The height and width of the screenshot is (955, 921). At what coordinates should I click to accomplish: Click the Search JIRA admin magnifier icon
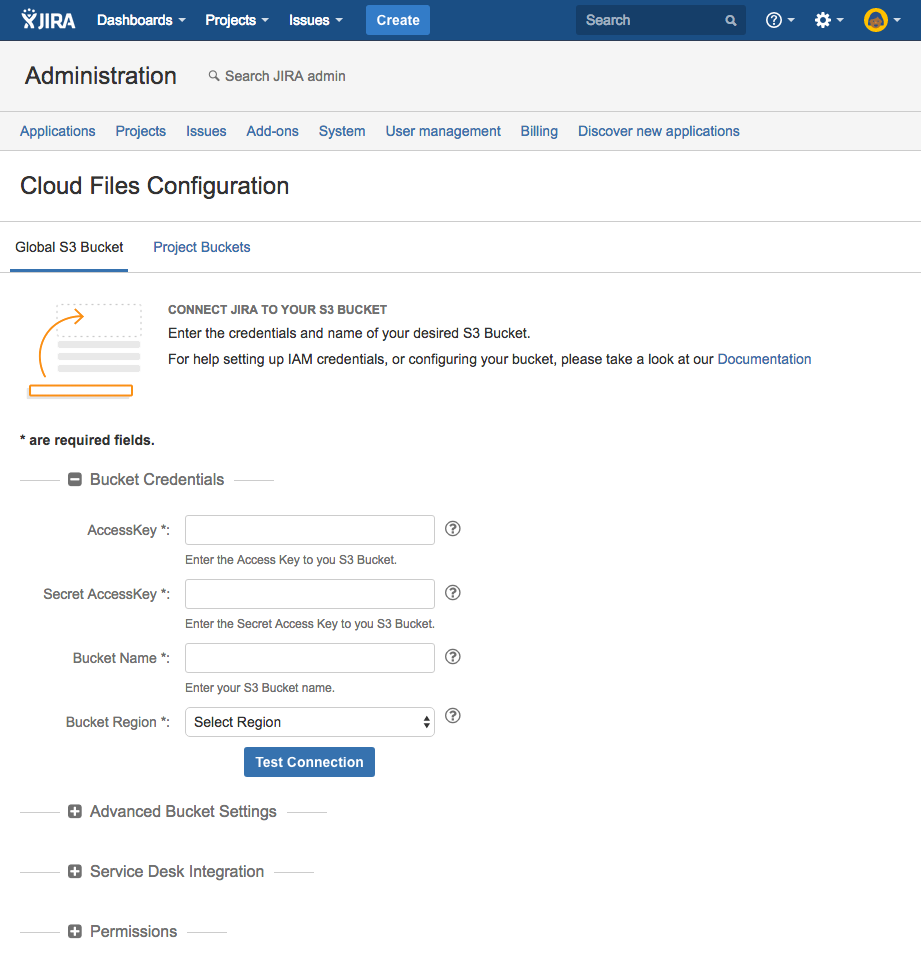214,76
